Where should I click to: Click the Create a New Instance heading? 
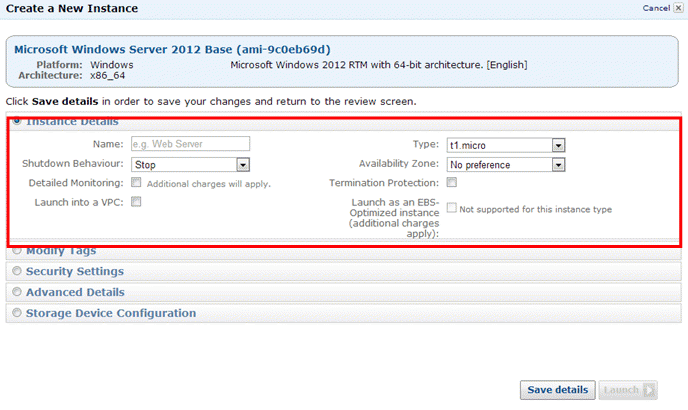72,8
